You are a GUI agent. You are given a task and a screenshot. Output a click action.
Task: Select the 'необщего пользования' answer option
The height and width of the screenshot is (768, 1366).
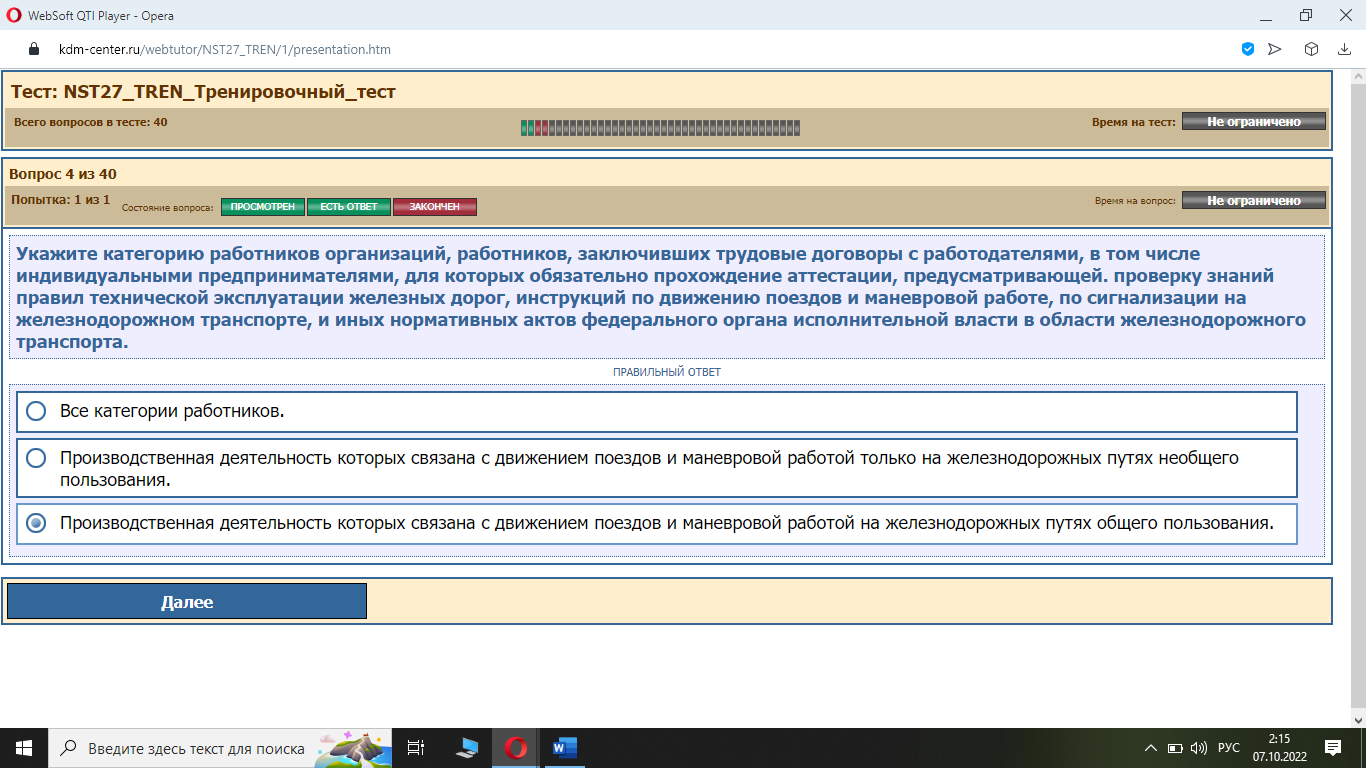coord(657,468)
